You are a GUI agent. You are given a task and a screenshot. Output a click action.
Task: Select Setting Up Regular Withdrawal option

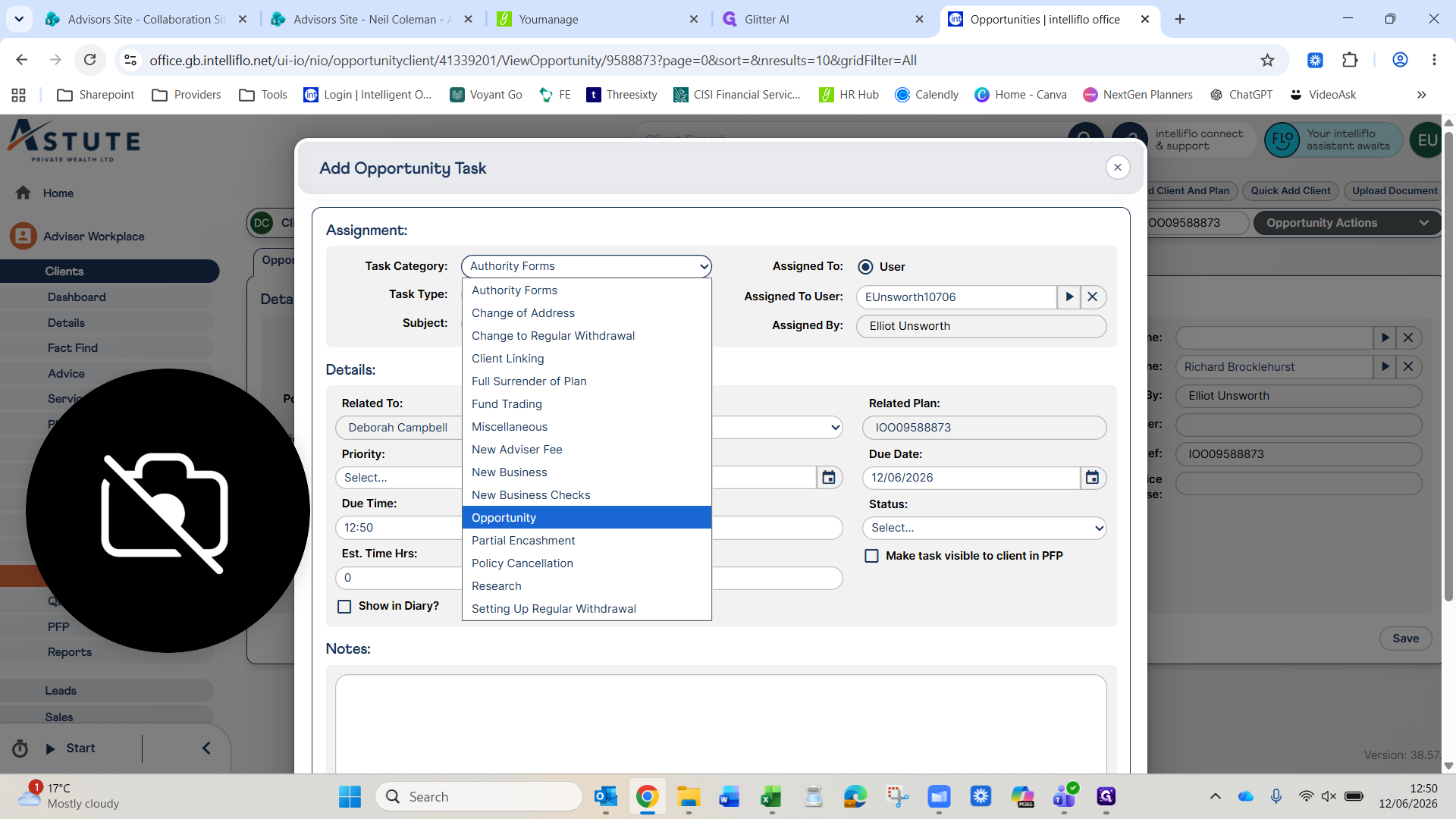click(586, 609)
